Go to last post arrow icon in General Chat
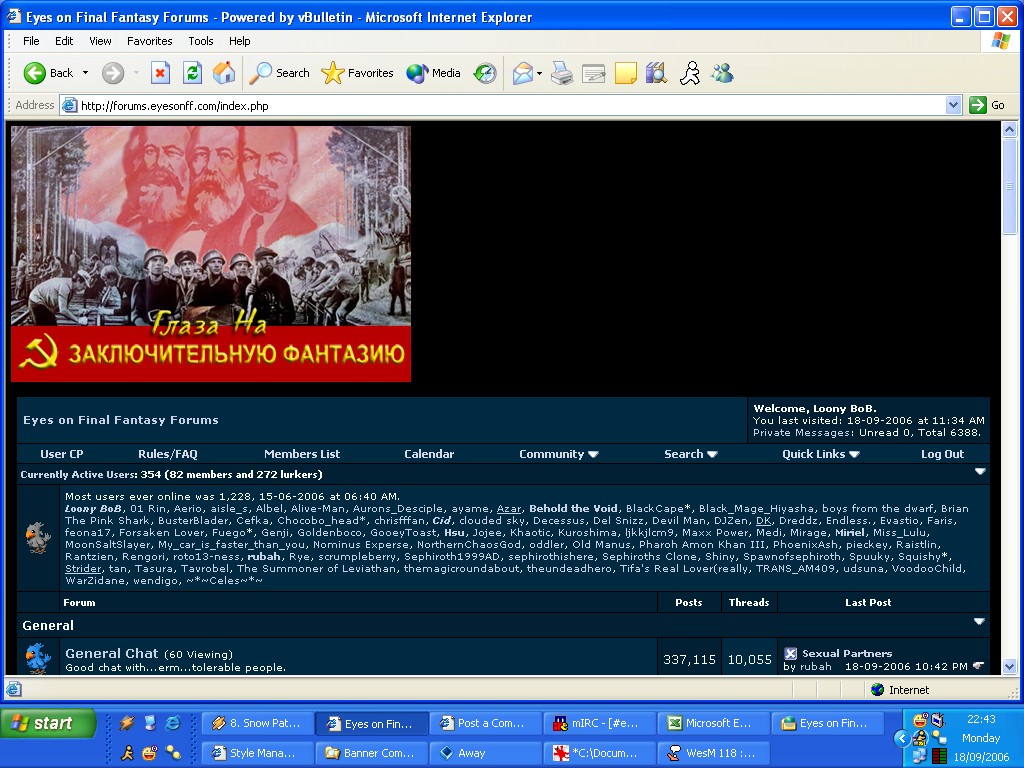The width and height of the screenshot is (1024, 768). coord(978,666)
